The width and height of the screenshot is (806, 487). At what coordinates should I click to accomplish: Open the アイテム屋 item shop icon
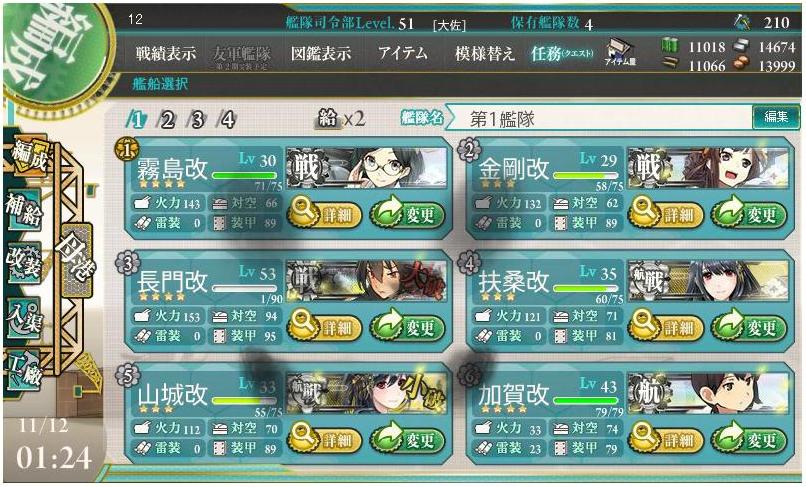[620, 52]
